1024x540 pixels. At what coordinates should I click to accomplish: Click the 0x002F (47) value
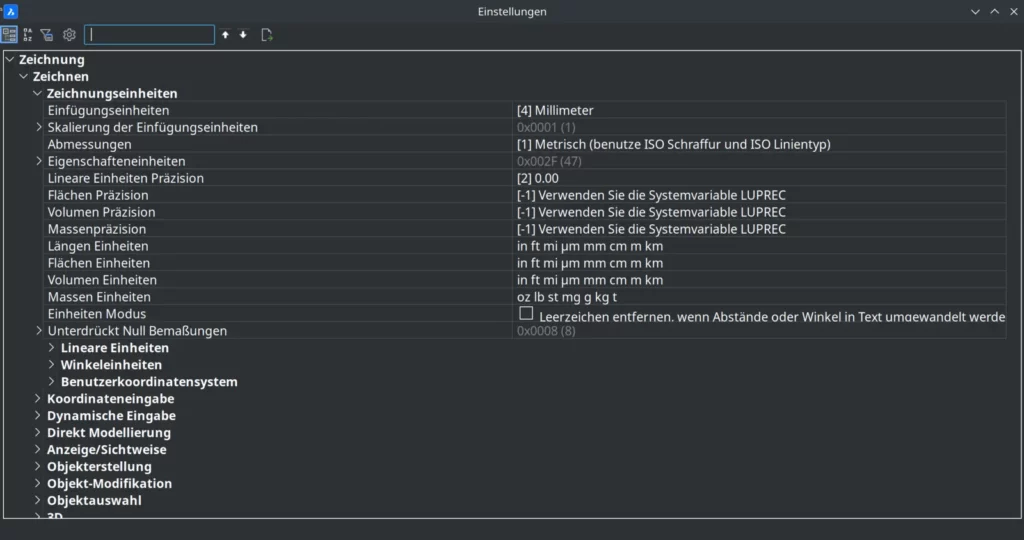coord(549,161)
